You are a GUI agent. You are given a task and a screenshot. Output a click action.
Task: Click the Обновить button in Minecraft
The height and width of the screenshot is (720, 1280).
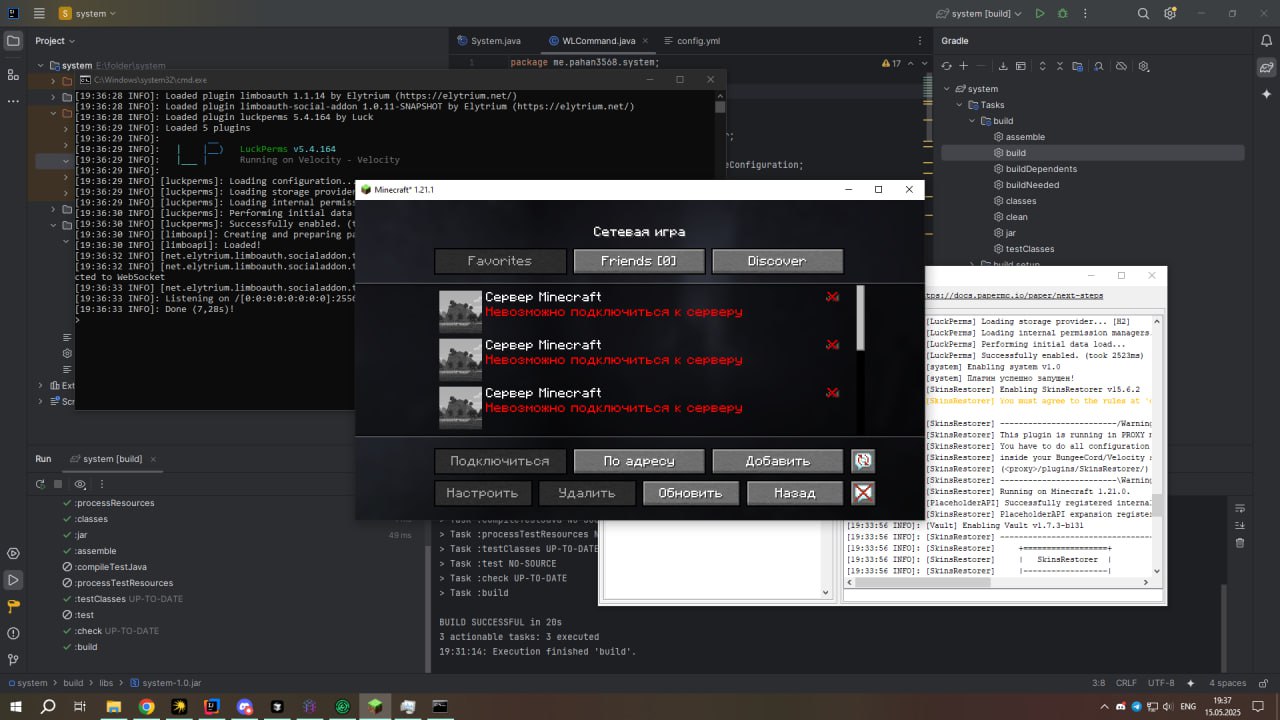[690, 493]
